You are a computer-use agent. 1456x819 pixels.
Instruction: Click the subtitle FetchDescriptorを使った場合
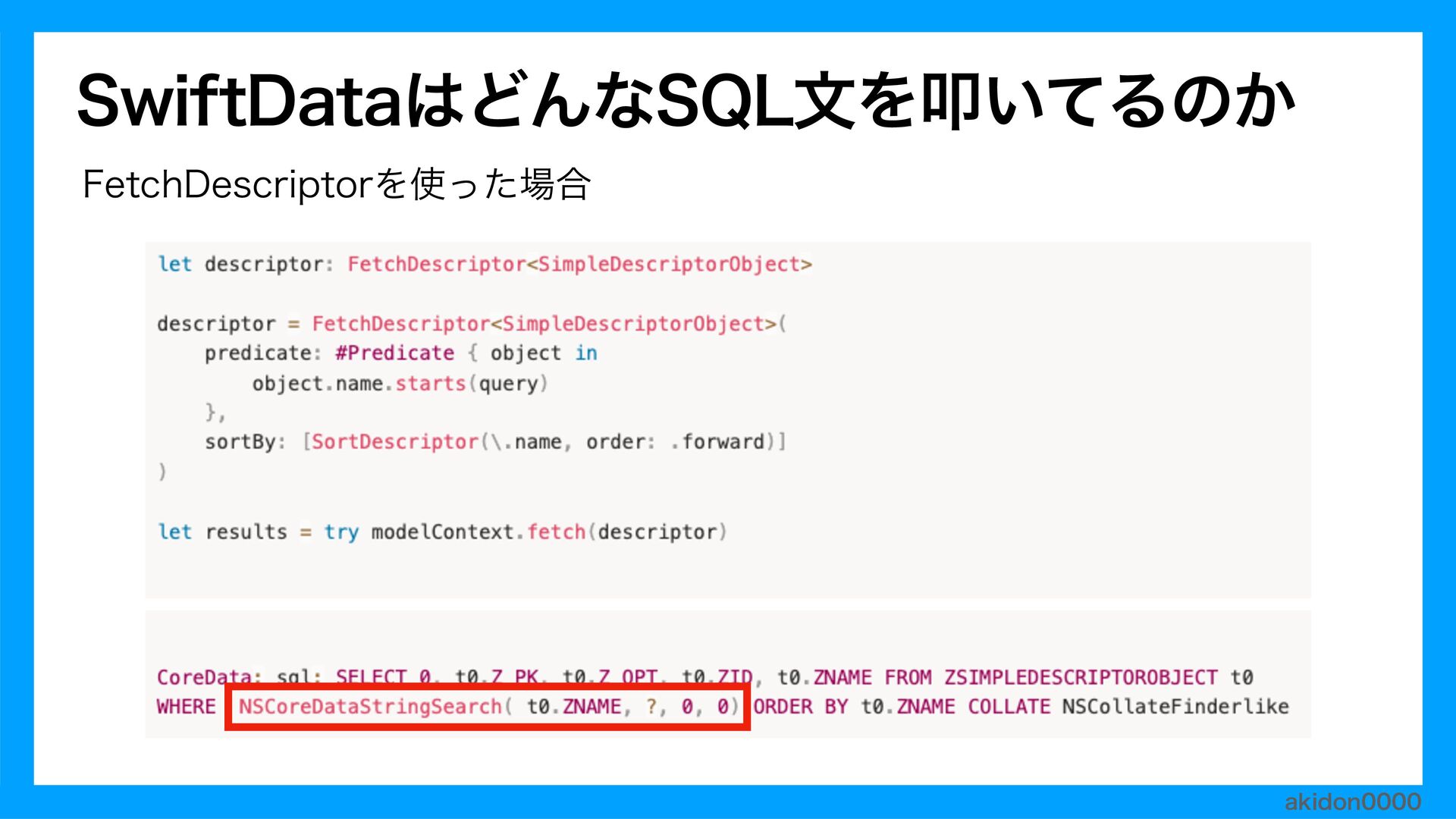pyautogui.click(x=336, y=184)
